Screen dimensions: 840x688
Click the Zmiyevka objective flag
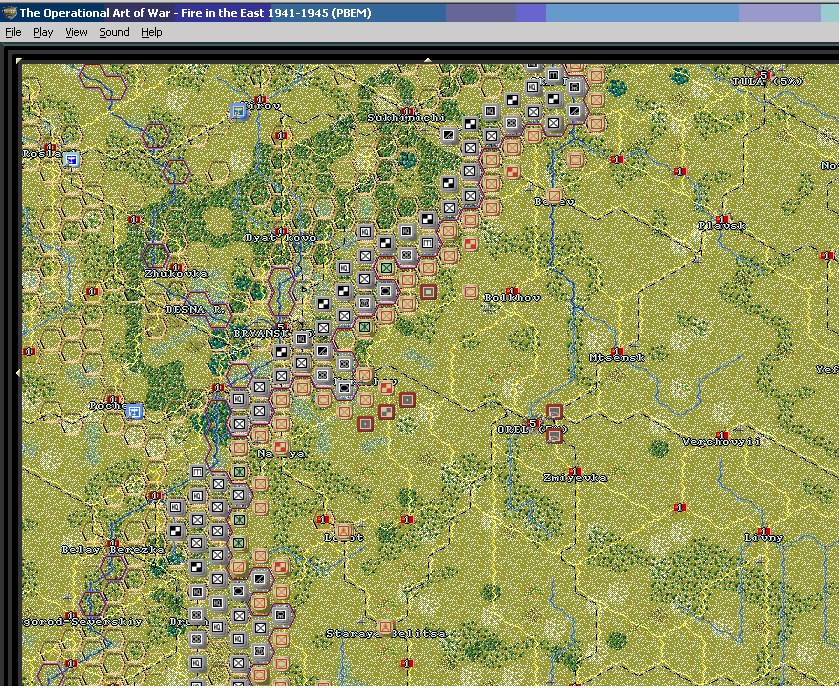click(575, 471)
